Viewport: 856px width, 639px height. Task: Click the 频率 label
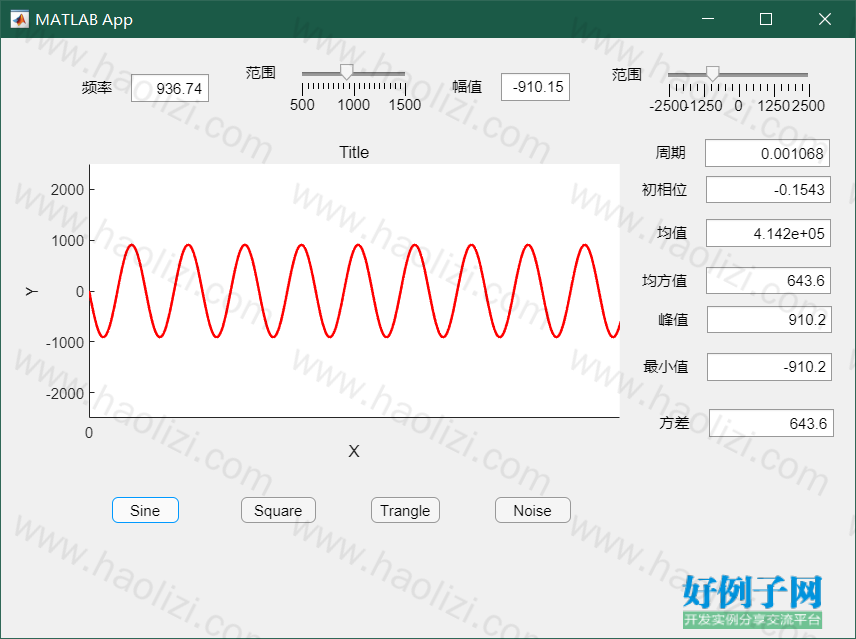click(97, 88)
